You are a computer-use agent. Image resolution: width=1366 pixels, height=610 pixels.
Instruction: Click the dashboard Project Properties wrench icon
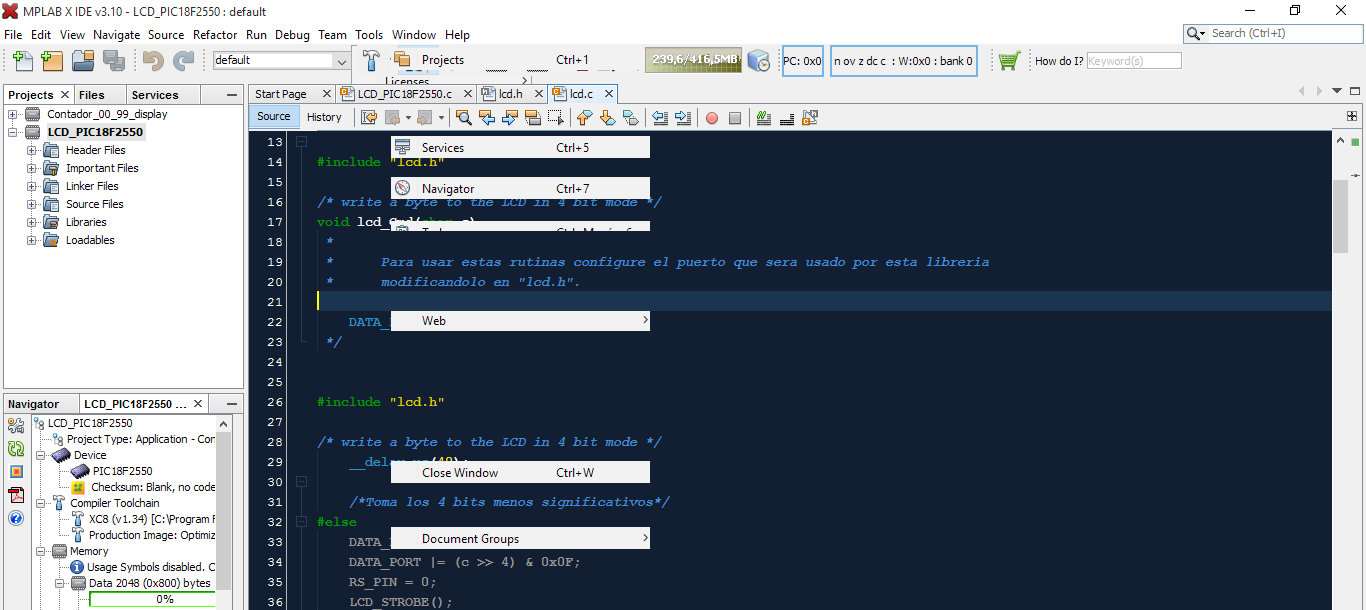point(16,426)
